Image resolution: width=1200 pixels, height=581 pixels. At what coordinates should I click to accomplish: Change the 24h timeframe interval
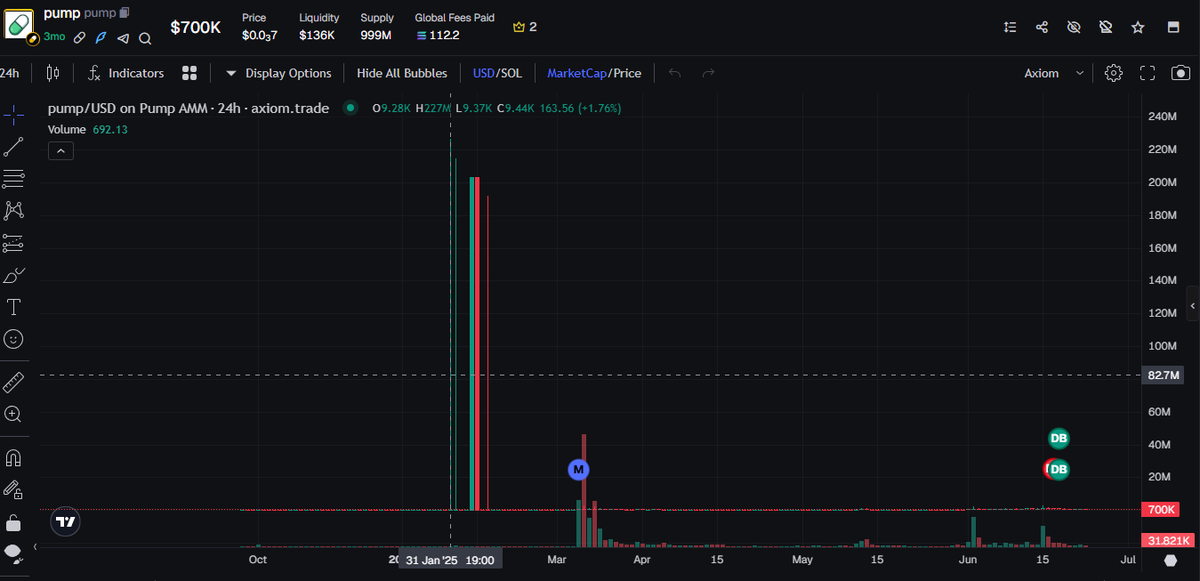click(x=11, y=73)
